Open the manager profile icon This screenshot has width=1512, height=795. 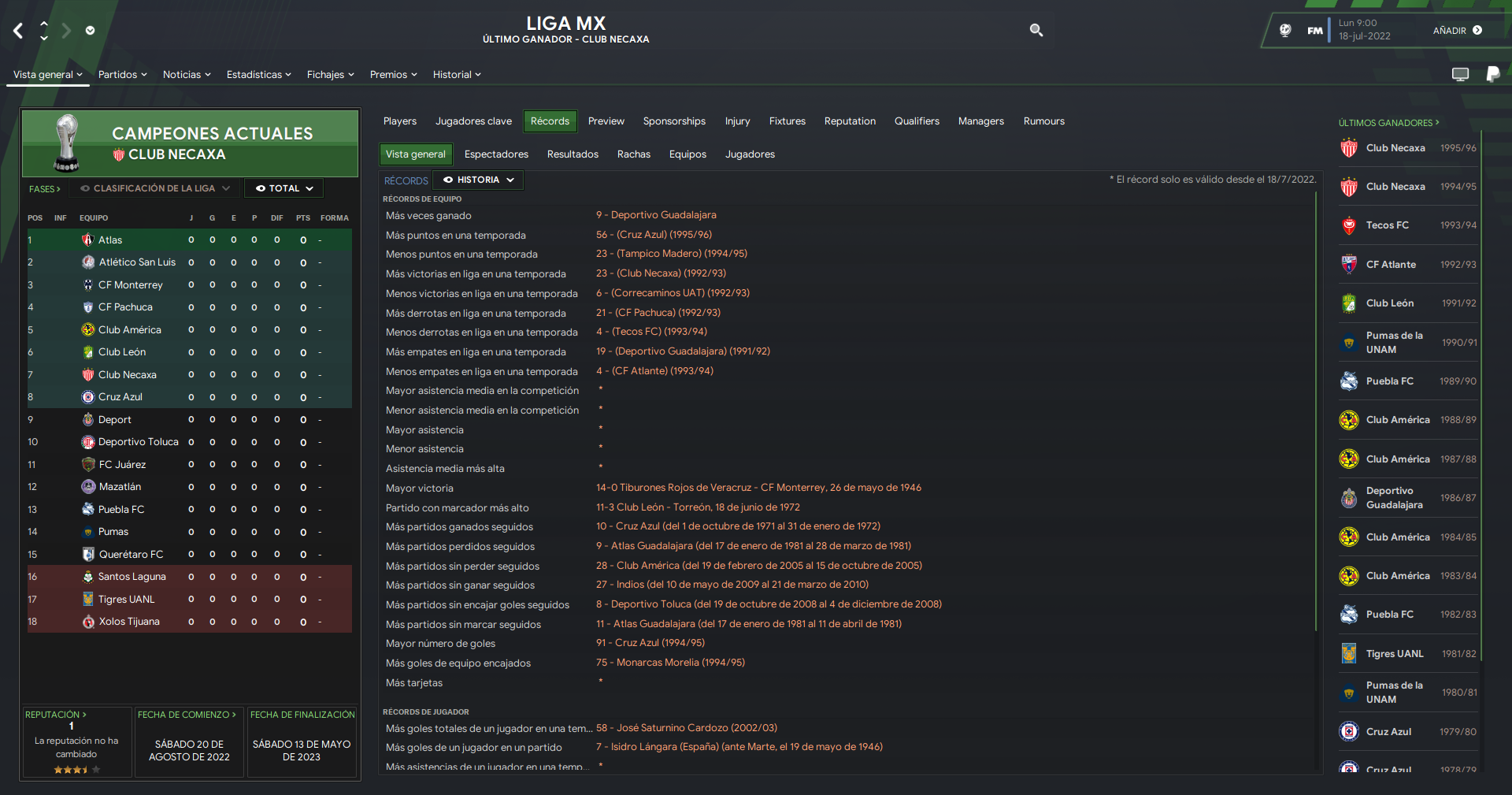pos(1285,30)
